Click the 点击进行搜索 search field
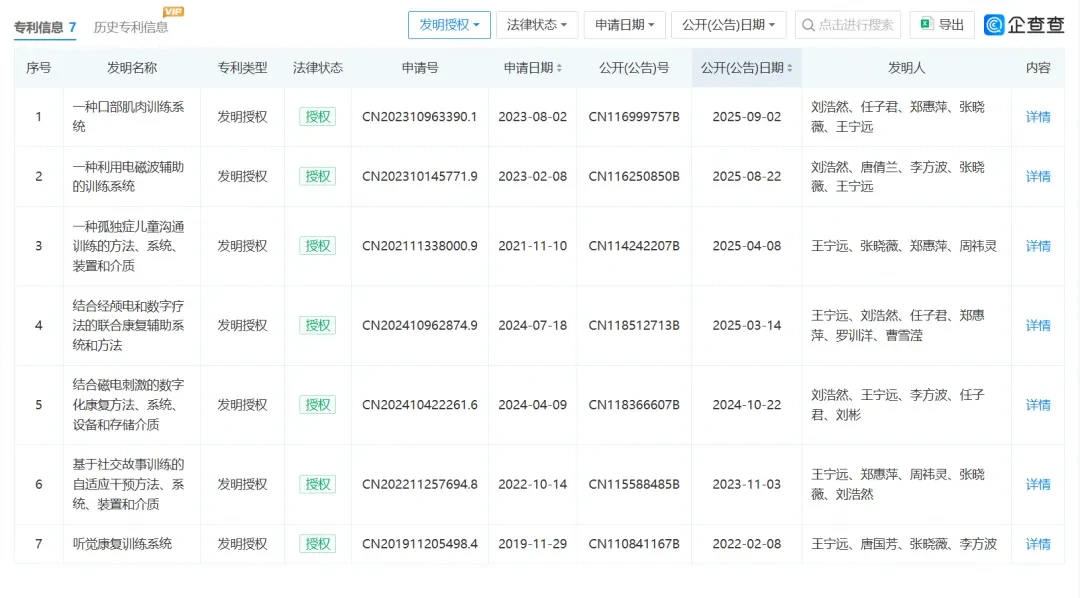1080x598 pixels. click(x=848, y=25)
